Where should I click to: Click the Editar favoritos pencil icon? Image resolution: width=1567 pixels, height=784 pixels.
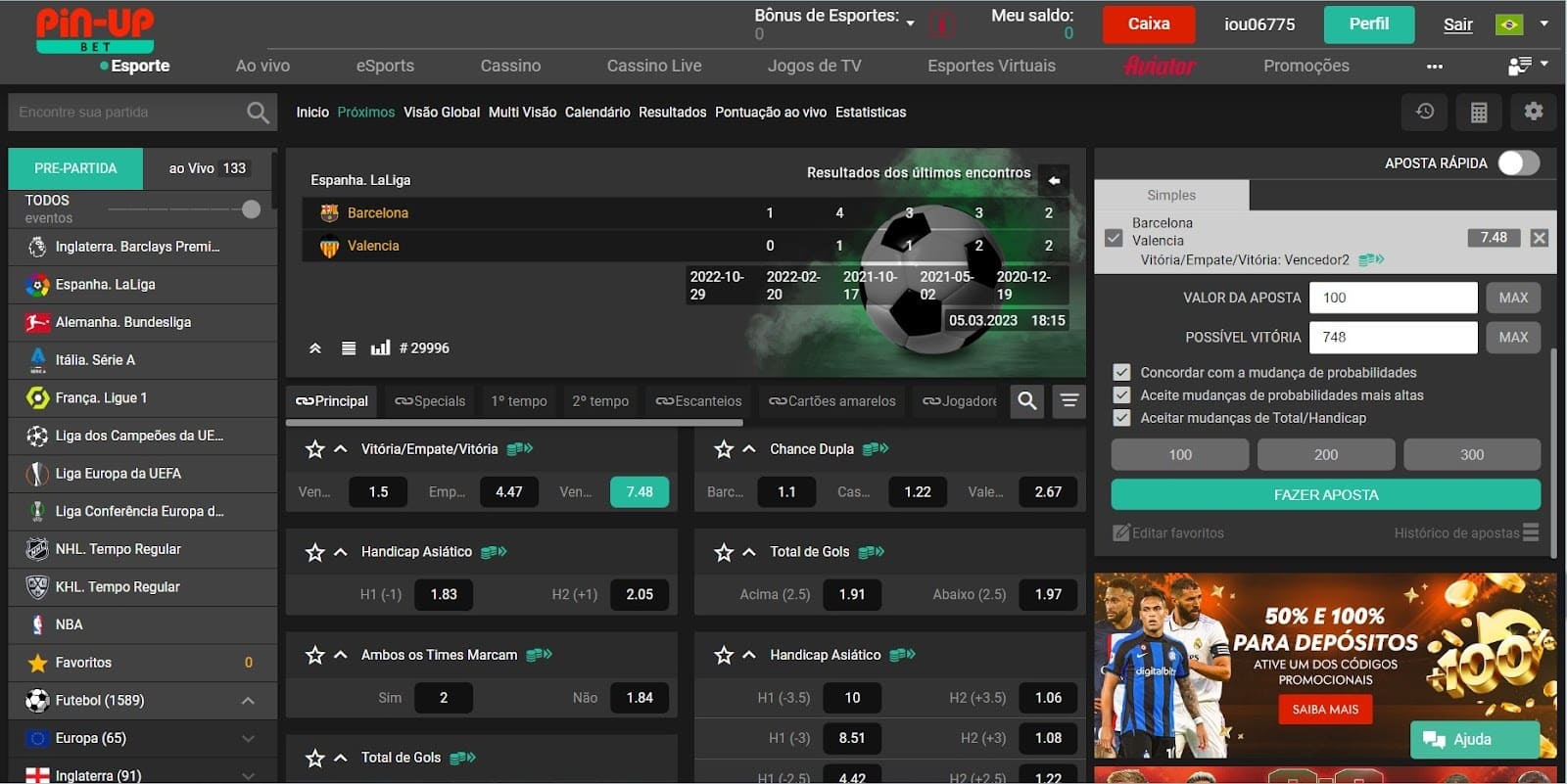click(x=1121, y=532)
